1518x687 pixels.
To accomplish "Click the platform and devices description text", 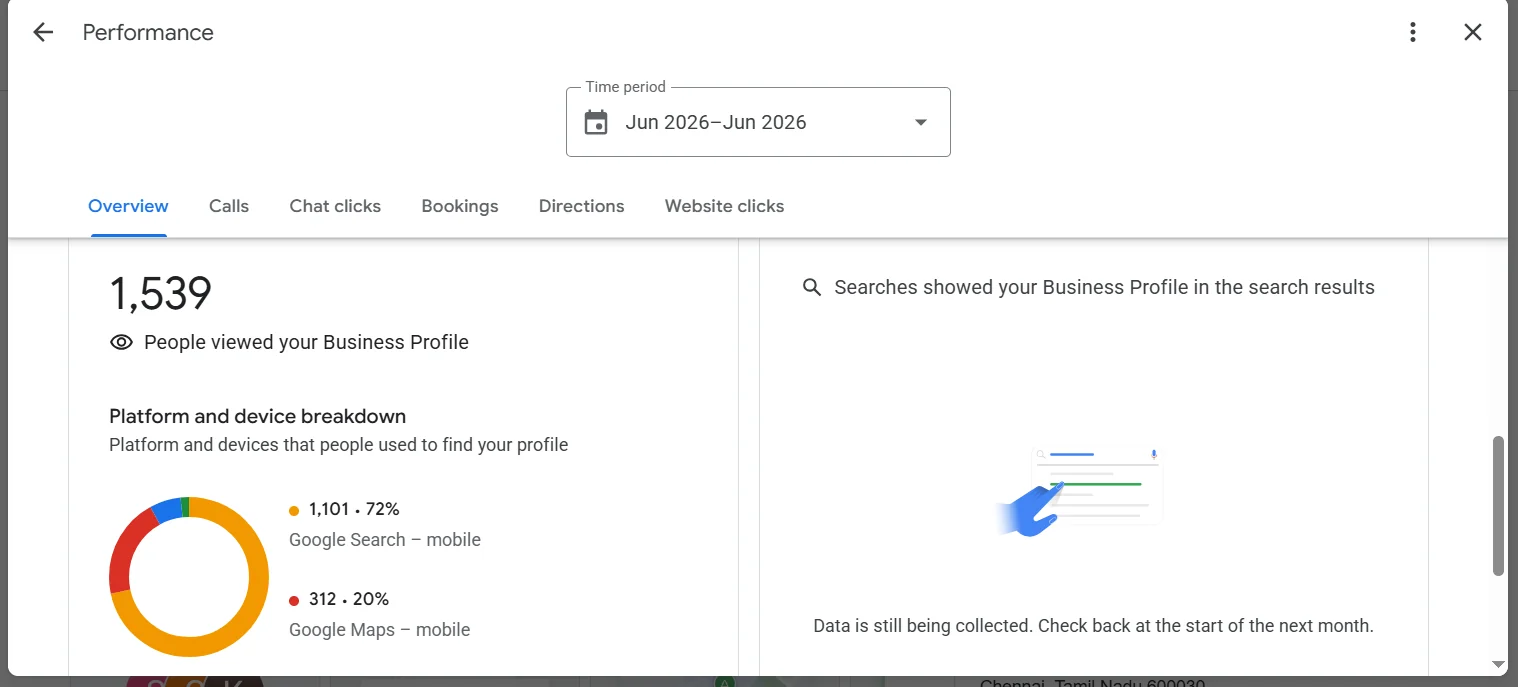I will [x=338, y=444].
